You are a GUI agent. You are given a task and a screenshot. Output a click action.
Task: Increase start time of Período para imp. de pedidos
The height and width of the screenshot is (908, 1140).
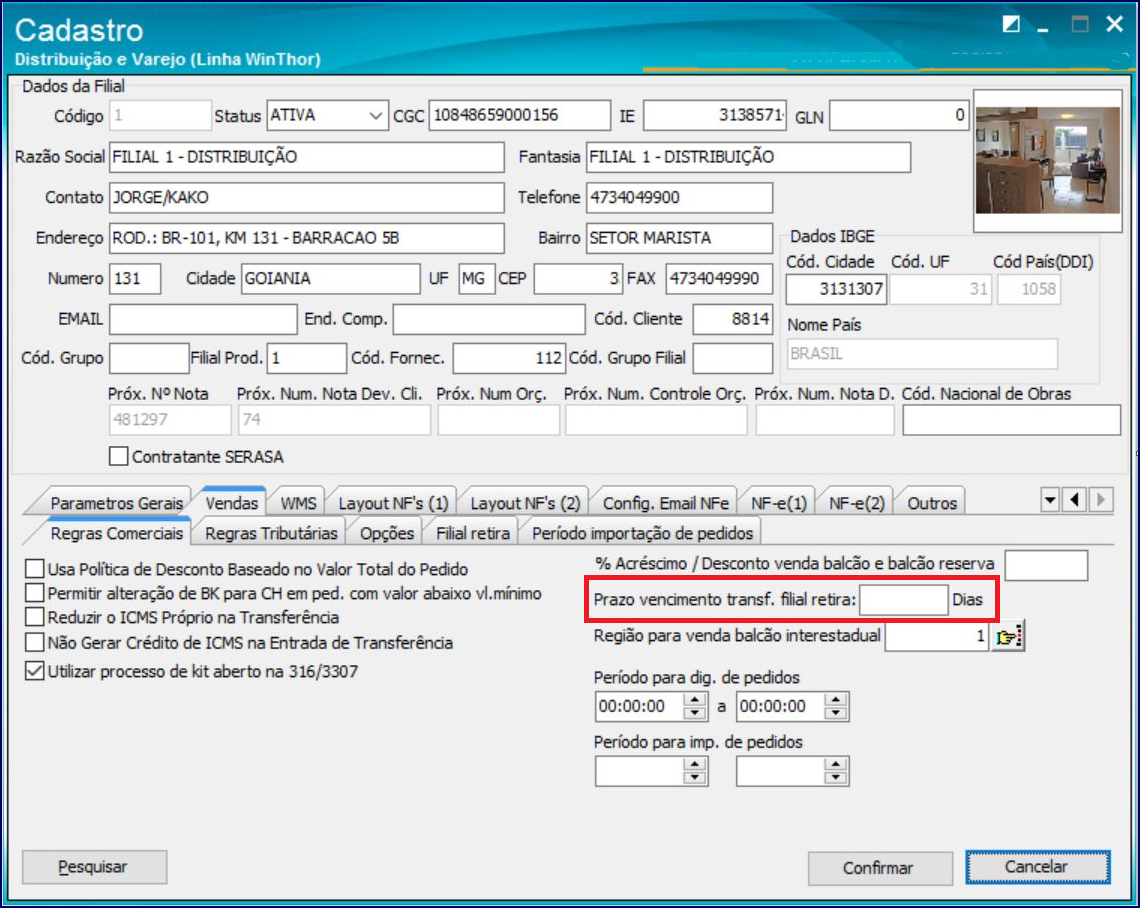(695, 765)
